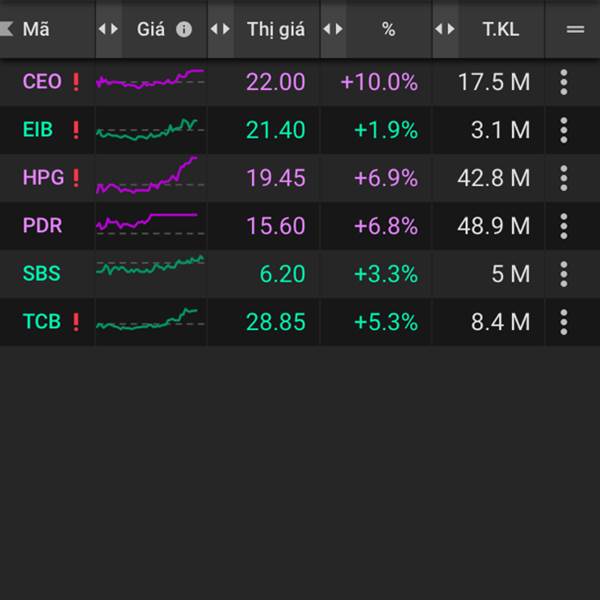Switch the Giá column using its arrows

[108, 29]
